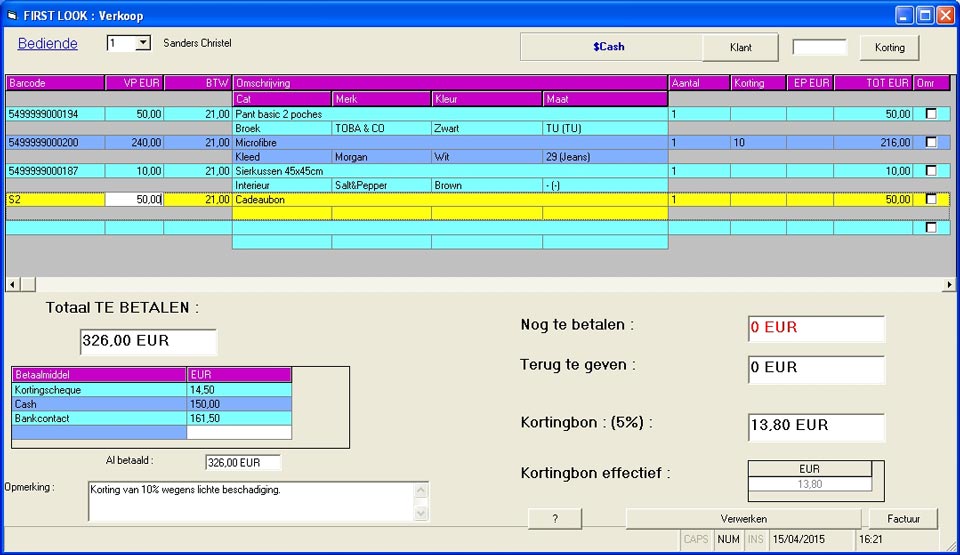Image resolution: width=960 pixels, height=555 pixels.
Task: Tick the checkbox for the Microfibre row
Action: [931, 142]
